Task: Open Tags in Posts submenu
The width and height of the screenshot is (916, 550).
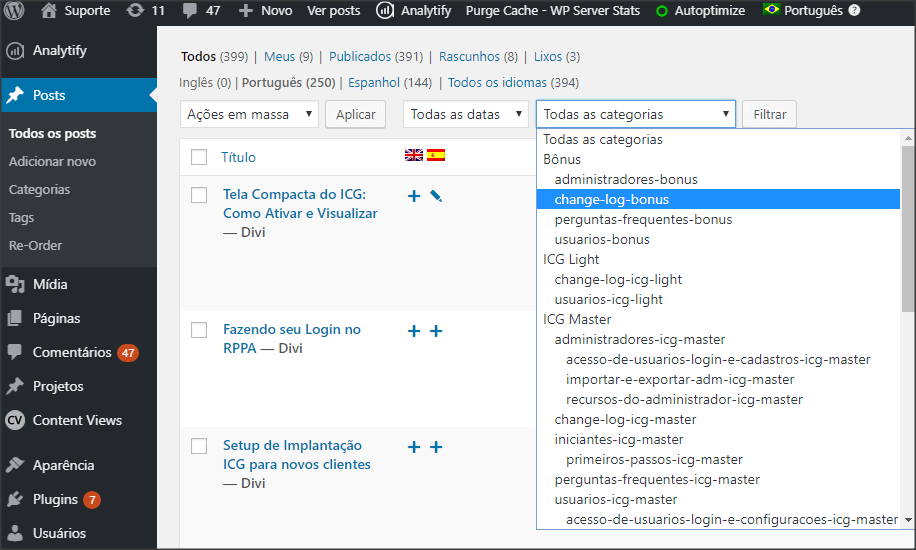Action: [21, 217]
